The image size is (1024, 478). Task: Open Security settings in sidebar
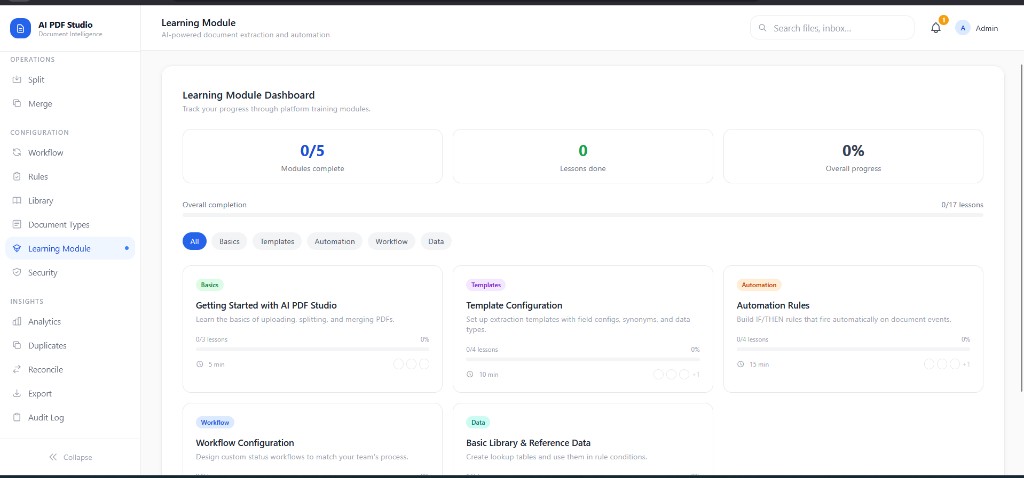click(71, 272)
